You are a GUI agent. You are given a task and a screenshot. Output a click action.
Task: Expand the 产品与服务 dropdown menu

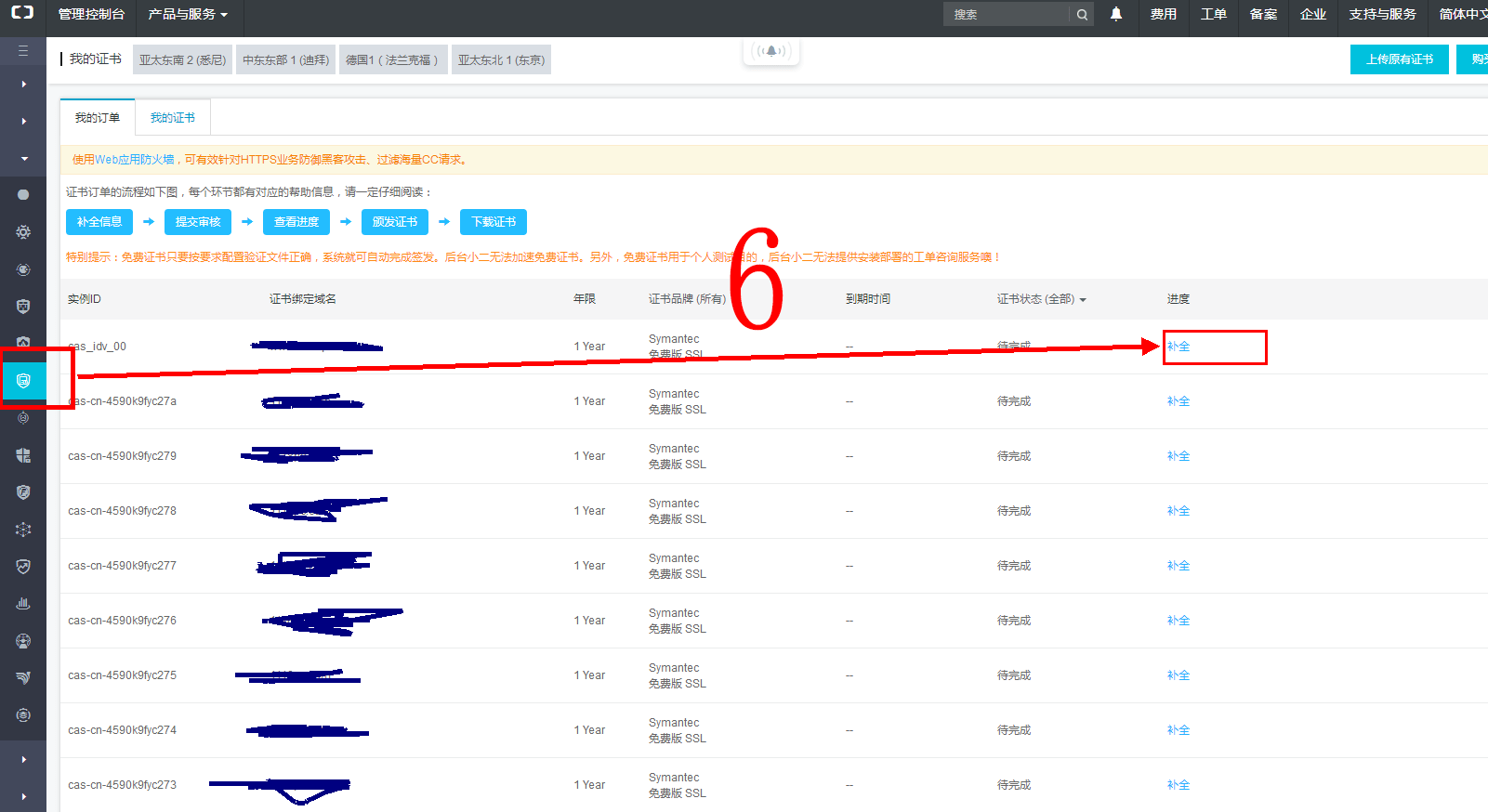coord(188,14)
